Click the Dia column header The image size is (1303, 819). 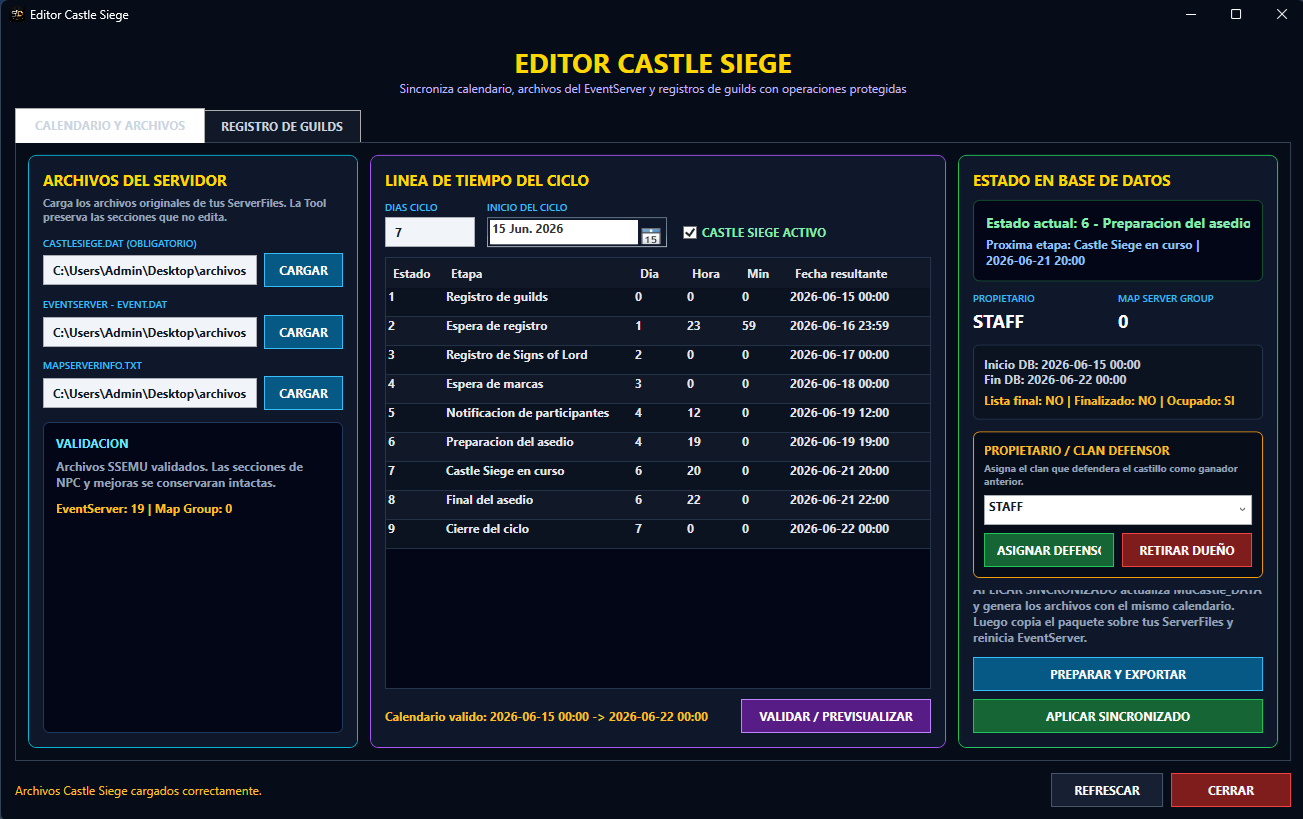(x=650, y=273)
